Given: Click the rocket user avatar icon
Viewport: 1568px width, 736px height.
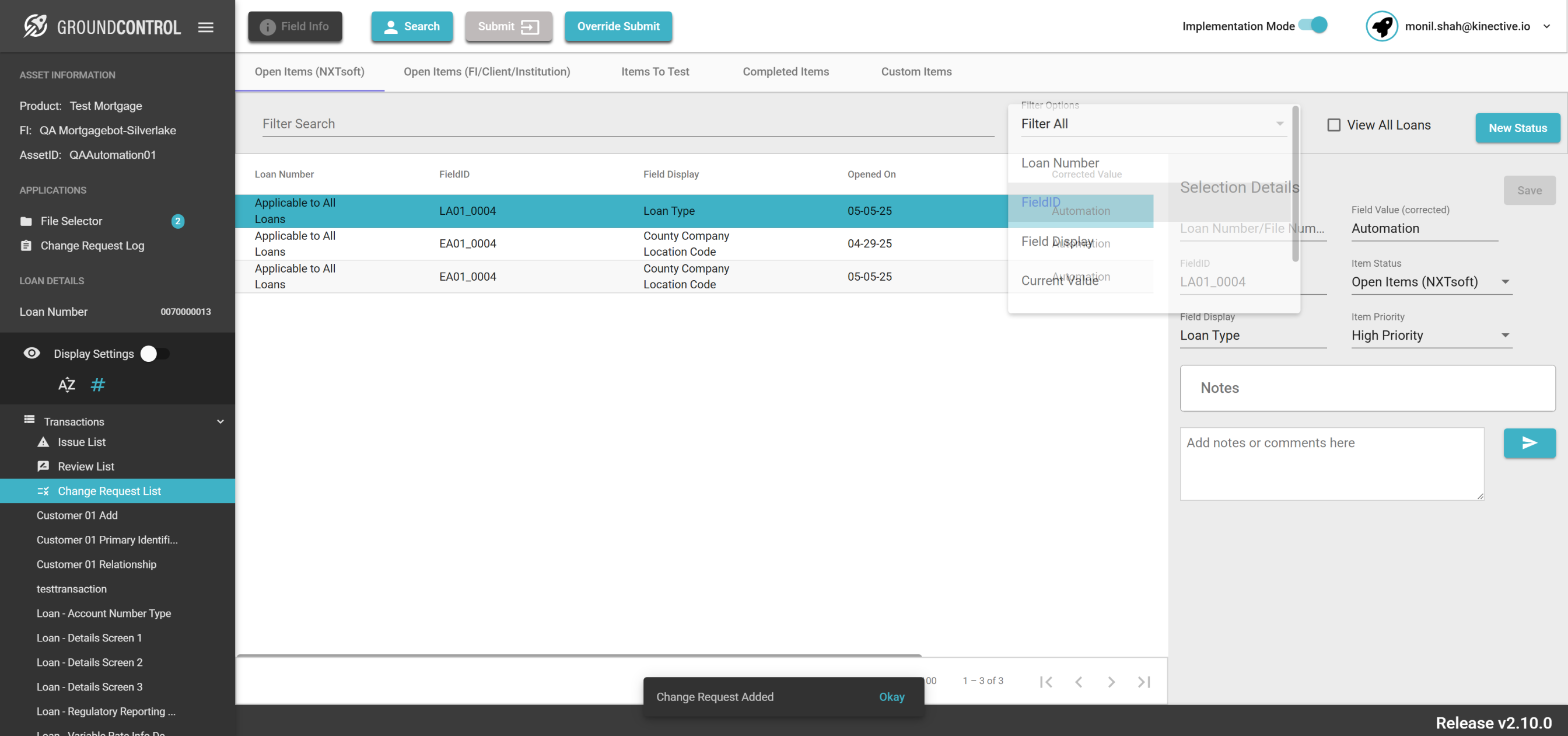Looking at the screenshot, I should (x=1381, y=26).
